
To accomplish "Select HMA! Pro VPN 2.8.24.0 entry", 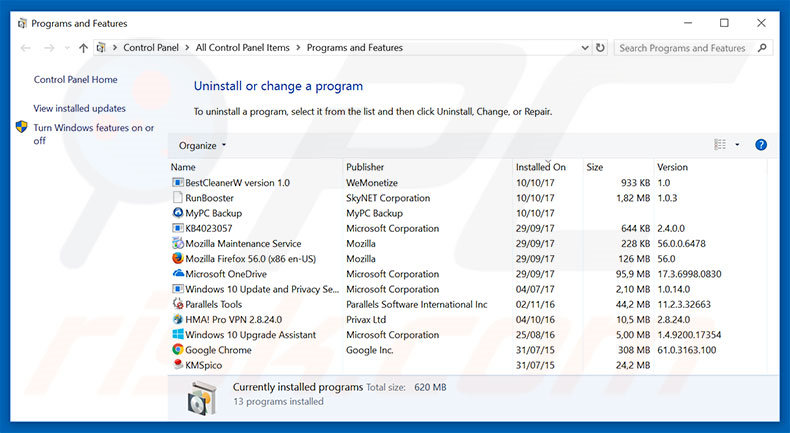I will tap(233, 319).
